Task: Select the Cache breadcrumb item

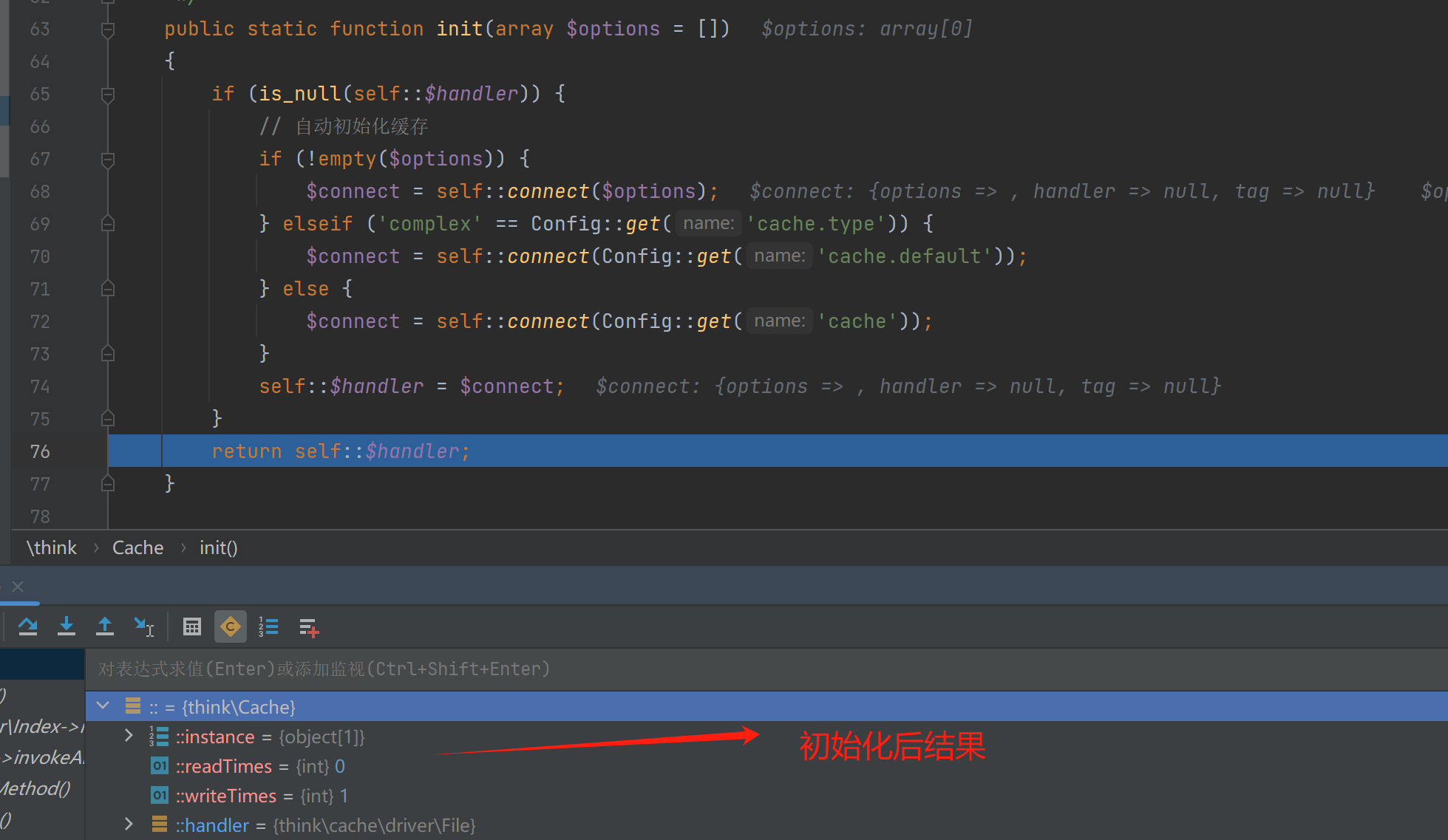Action: pyautogui.click(x=137, y=548)
